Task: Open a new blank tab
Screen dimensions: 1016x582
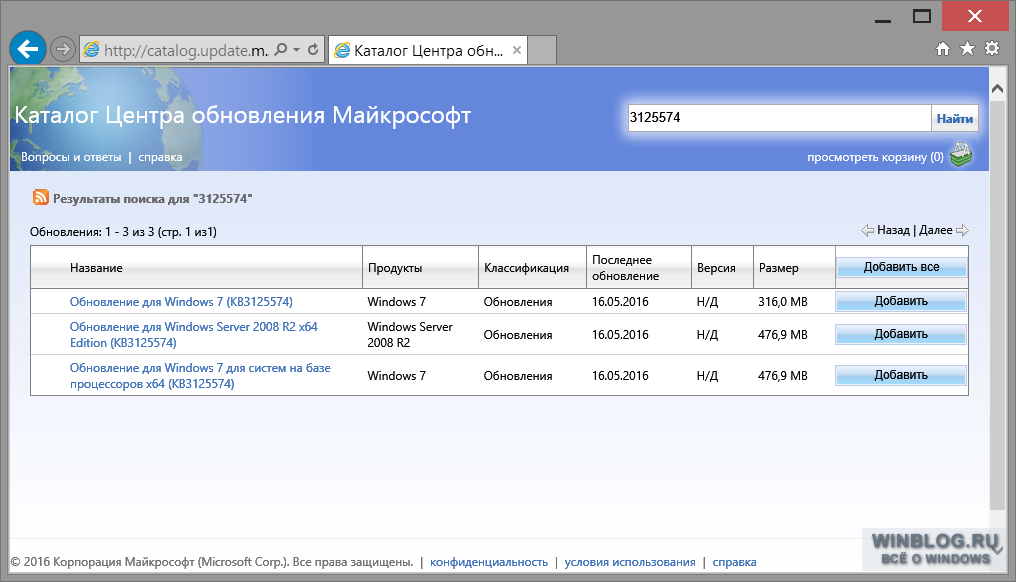Action: point(542,50)
